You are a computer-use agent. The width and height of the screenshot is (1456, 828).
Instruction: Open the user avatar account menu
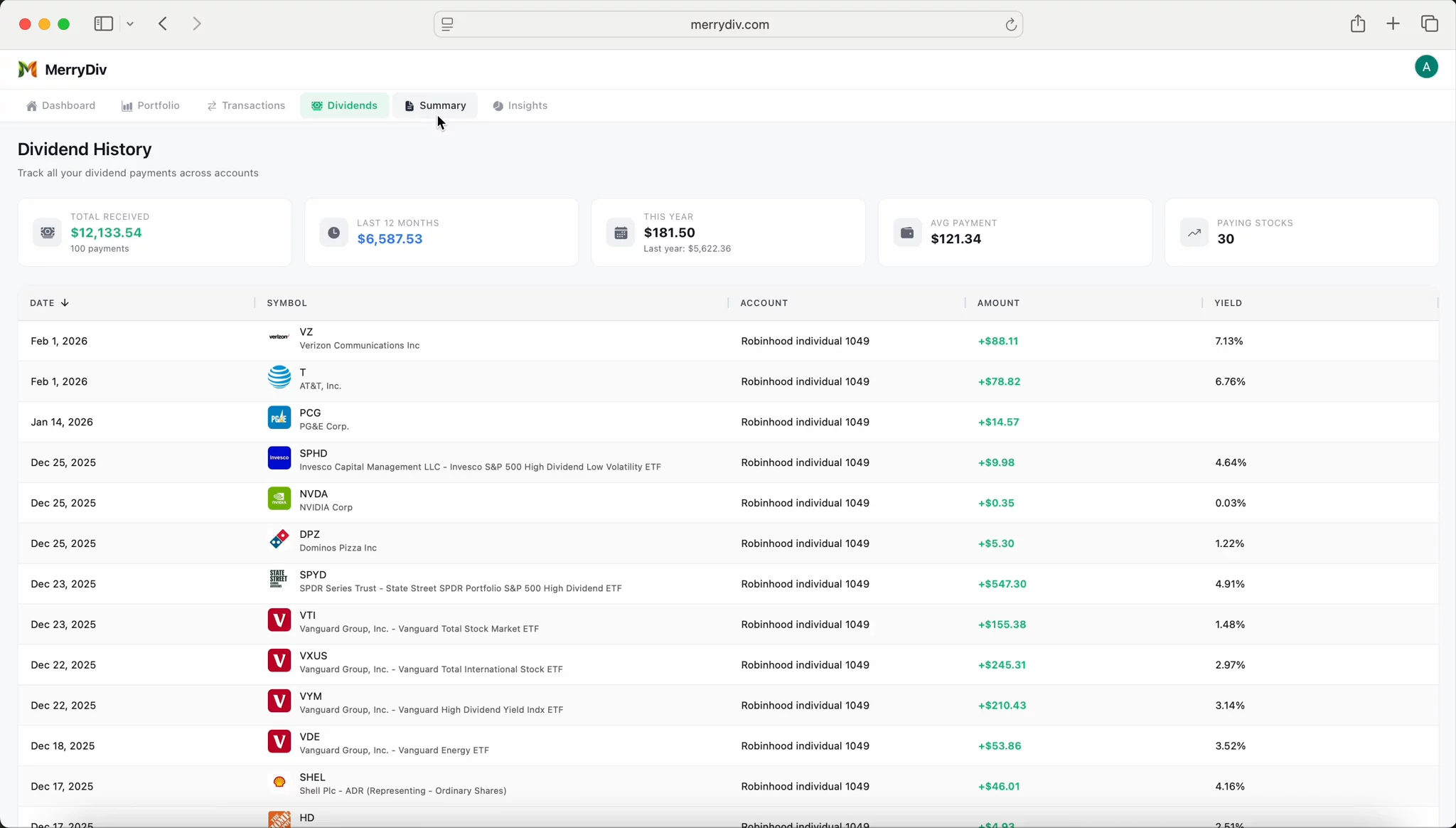(1425, 68)
